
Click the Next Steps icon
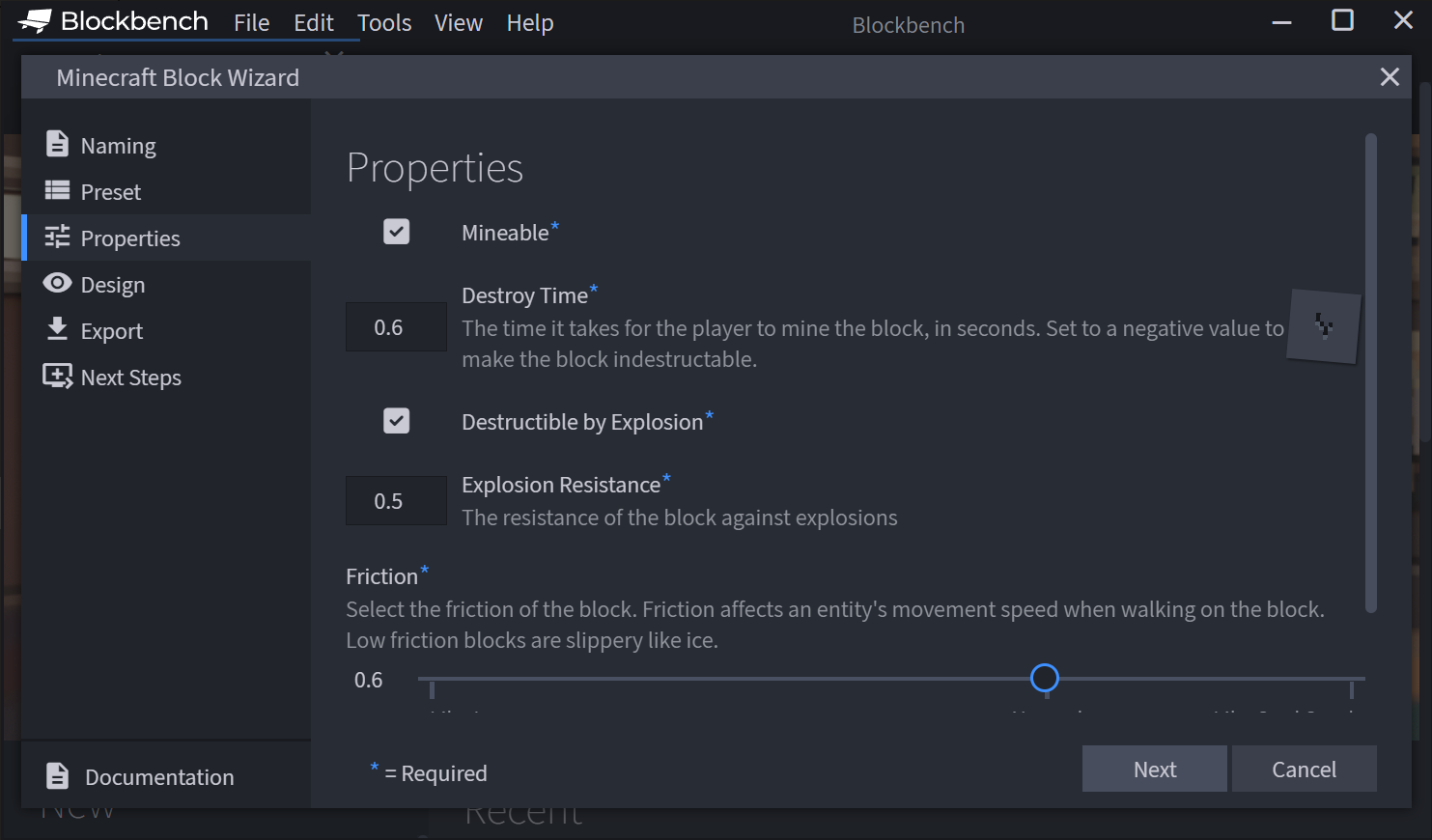coord(58,376)
